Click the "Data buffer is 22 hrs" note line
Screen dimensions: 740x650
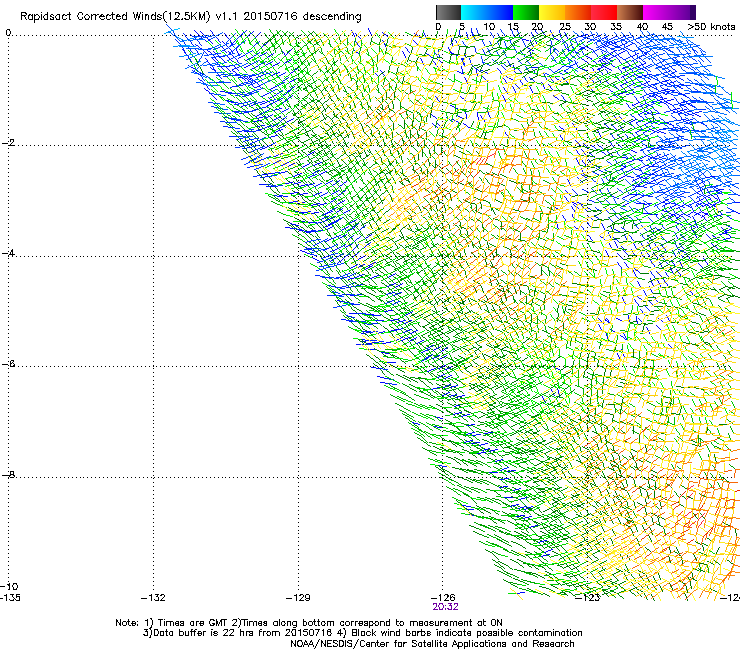(x=362, y=633)
